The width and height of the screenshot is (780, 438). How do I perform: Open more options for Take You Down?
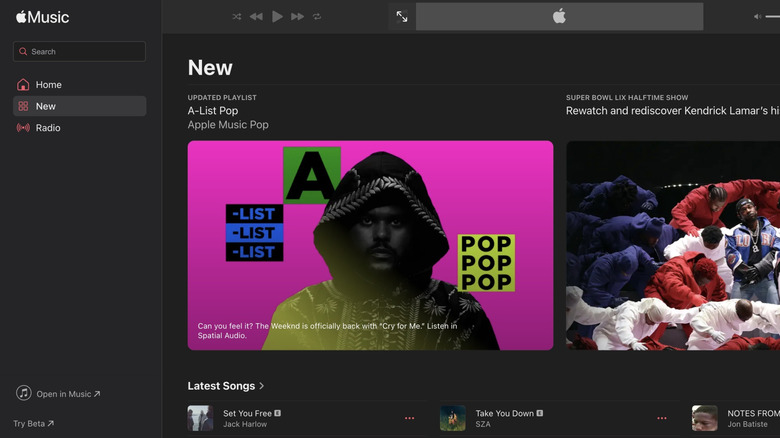pyautogui.click(x=661, y=418)
